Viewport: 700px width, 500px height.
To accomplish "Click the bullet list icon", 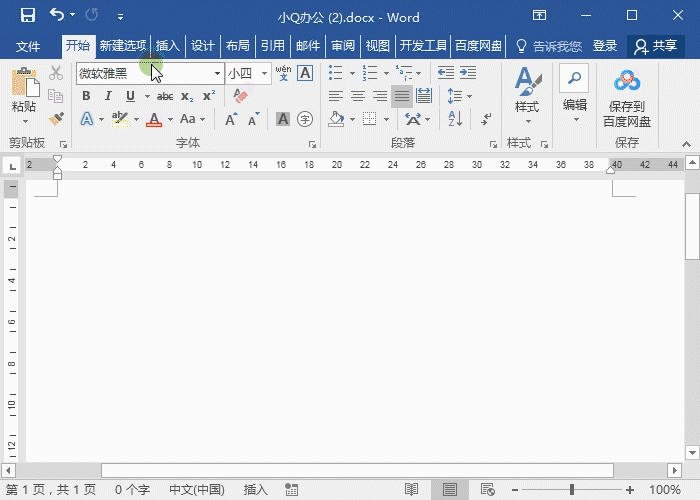I will [336, 73].
